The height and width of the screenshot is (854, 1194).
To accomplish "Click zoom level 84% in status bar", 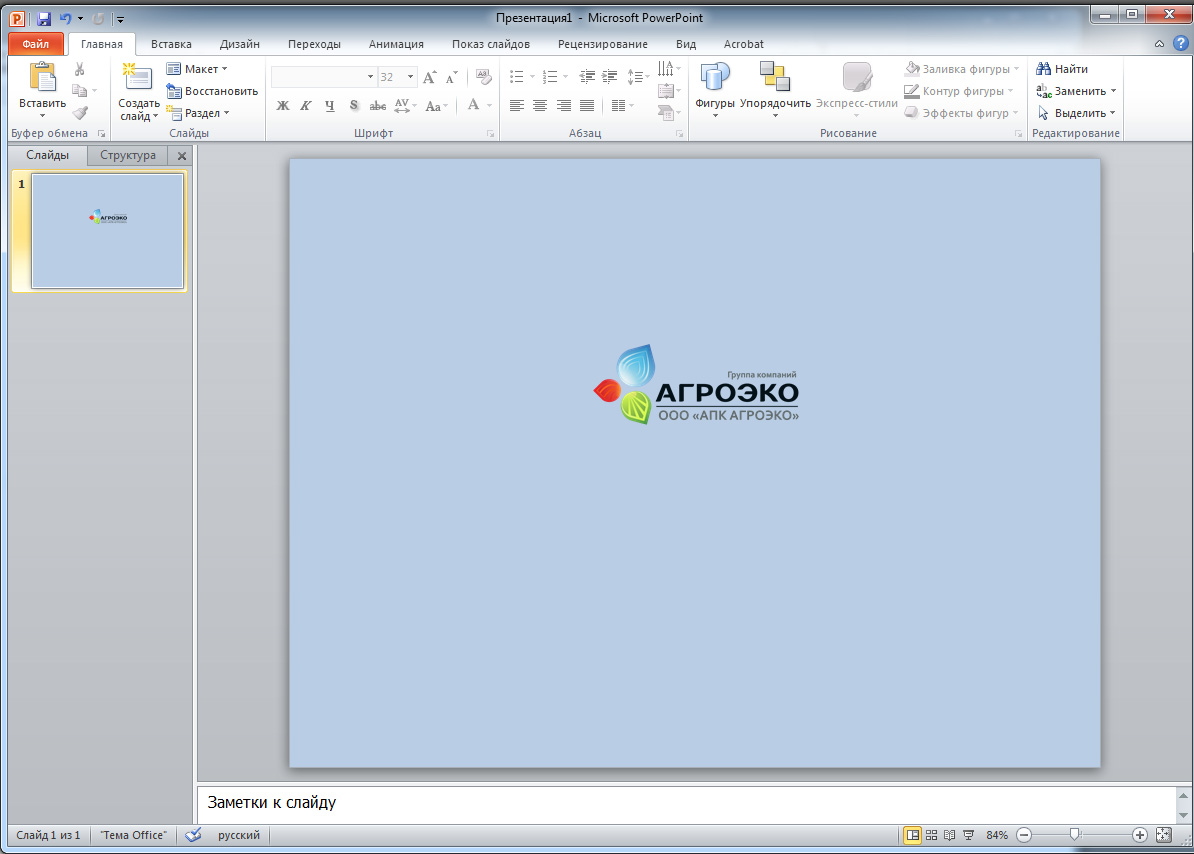I will tap(997, 835).
